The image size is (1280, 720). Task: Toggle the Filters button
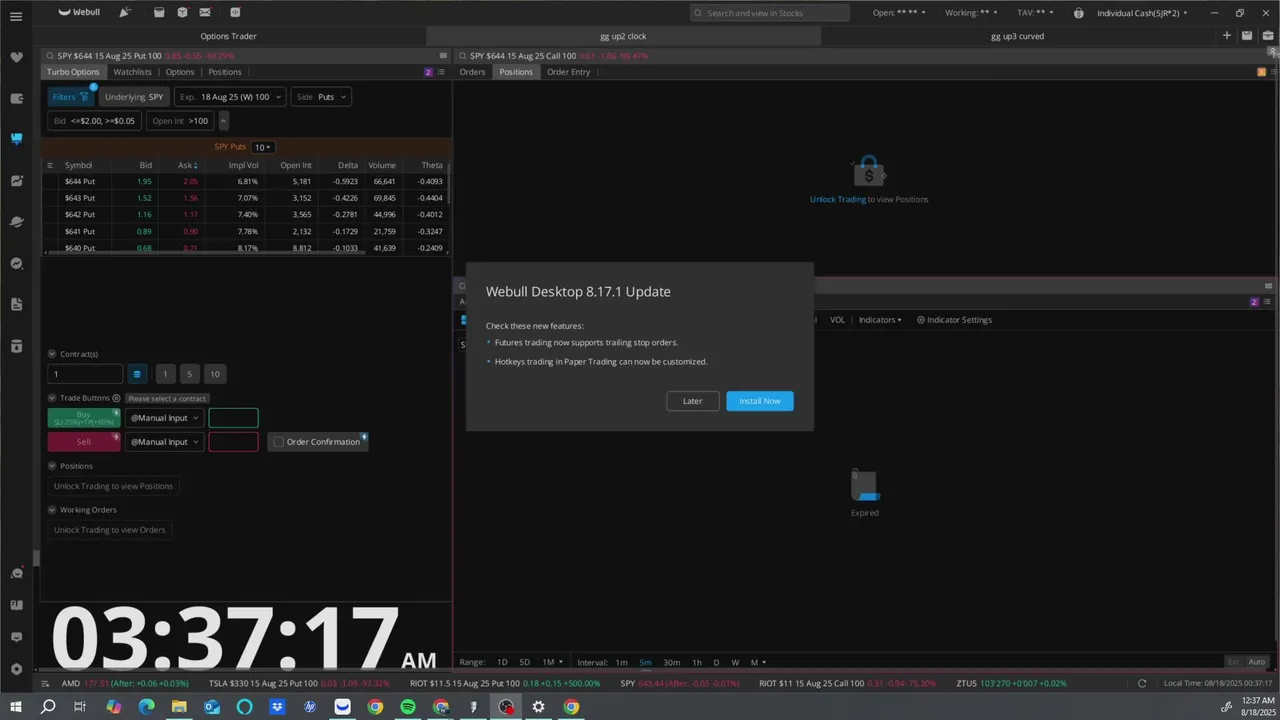[x=71, y=97]
